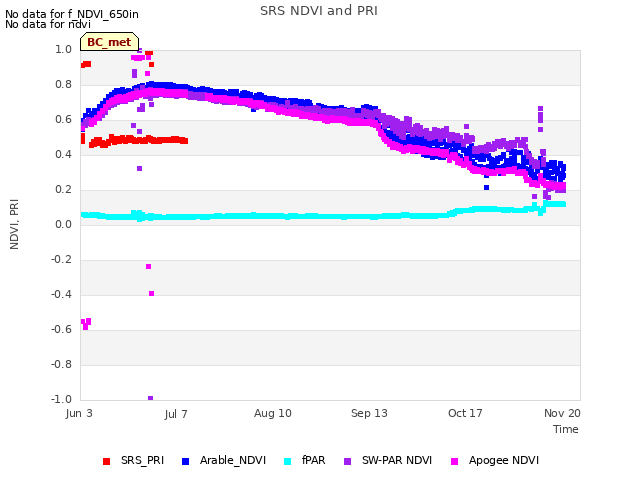This screenshot has height=480, width=640.
Task: Click the isolated blue point near 0.2 in October
Action: 486,188
